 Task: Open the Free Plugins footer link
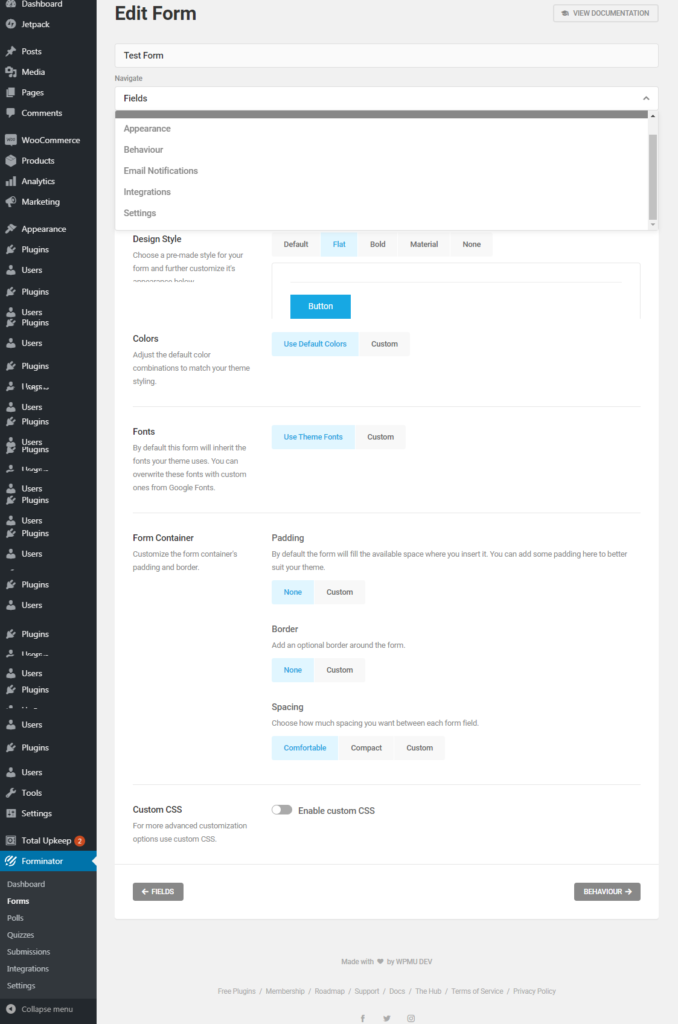[x=236, y=991]
